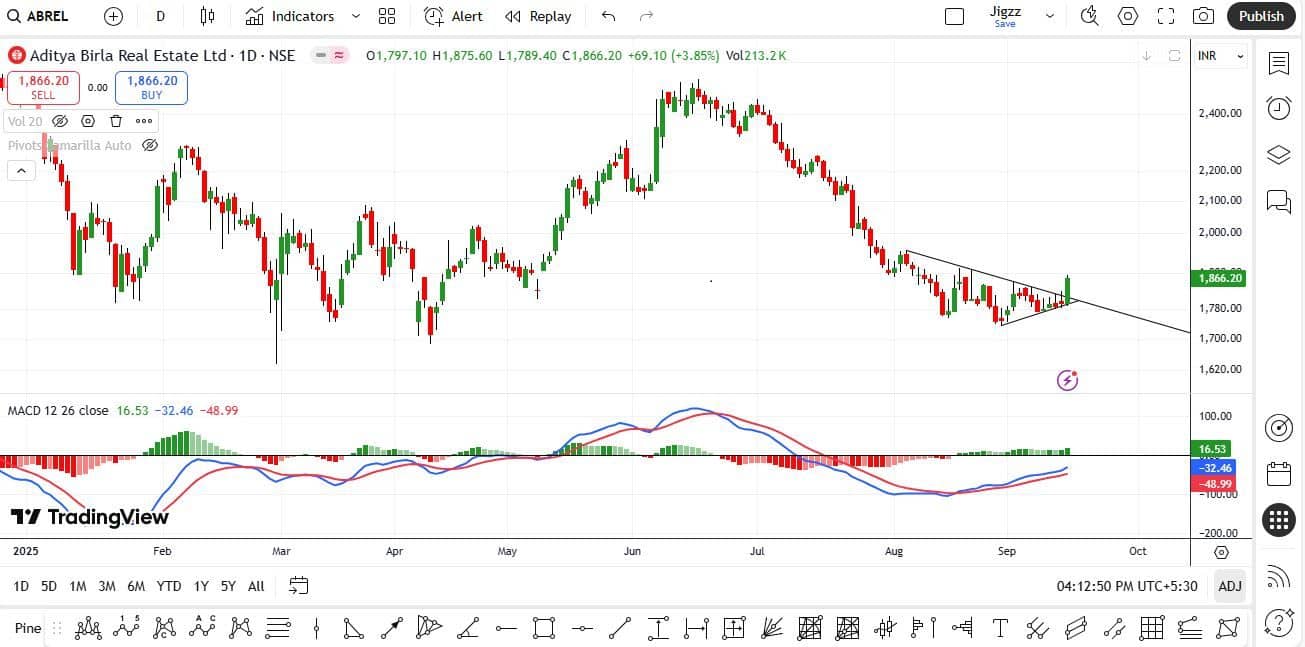This screenshot has width=1305, height=647.
Task: Select the 5Y time range
Action: click(x=228, y=586)
